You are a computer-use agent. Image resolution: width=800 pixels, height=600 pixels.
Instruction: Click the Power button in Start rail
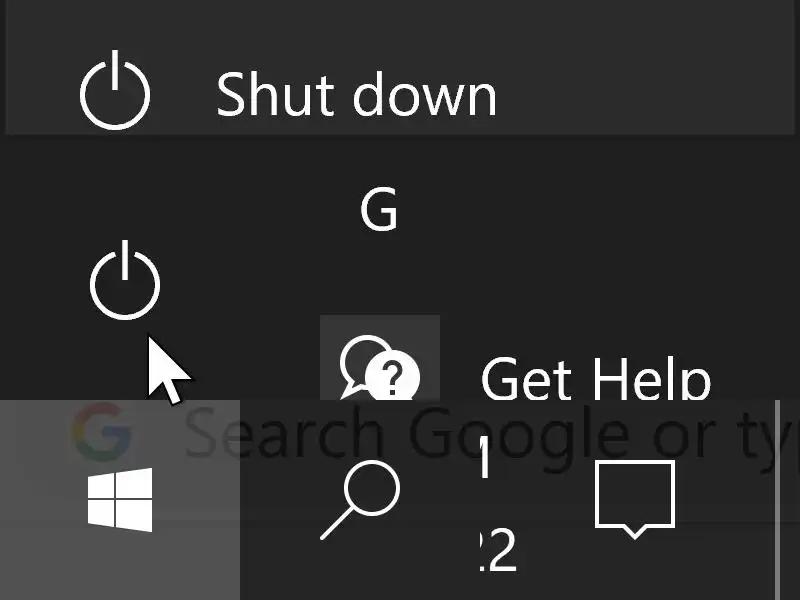pos(125,280)
